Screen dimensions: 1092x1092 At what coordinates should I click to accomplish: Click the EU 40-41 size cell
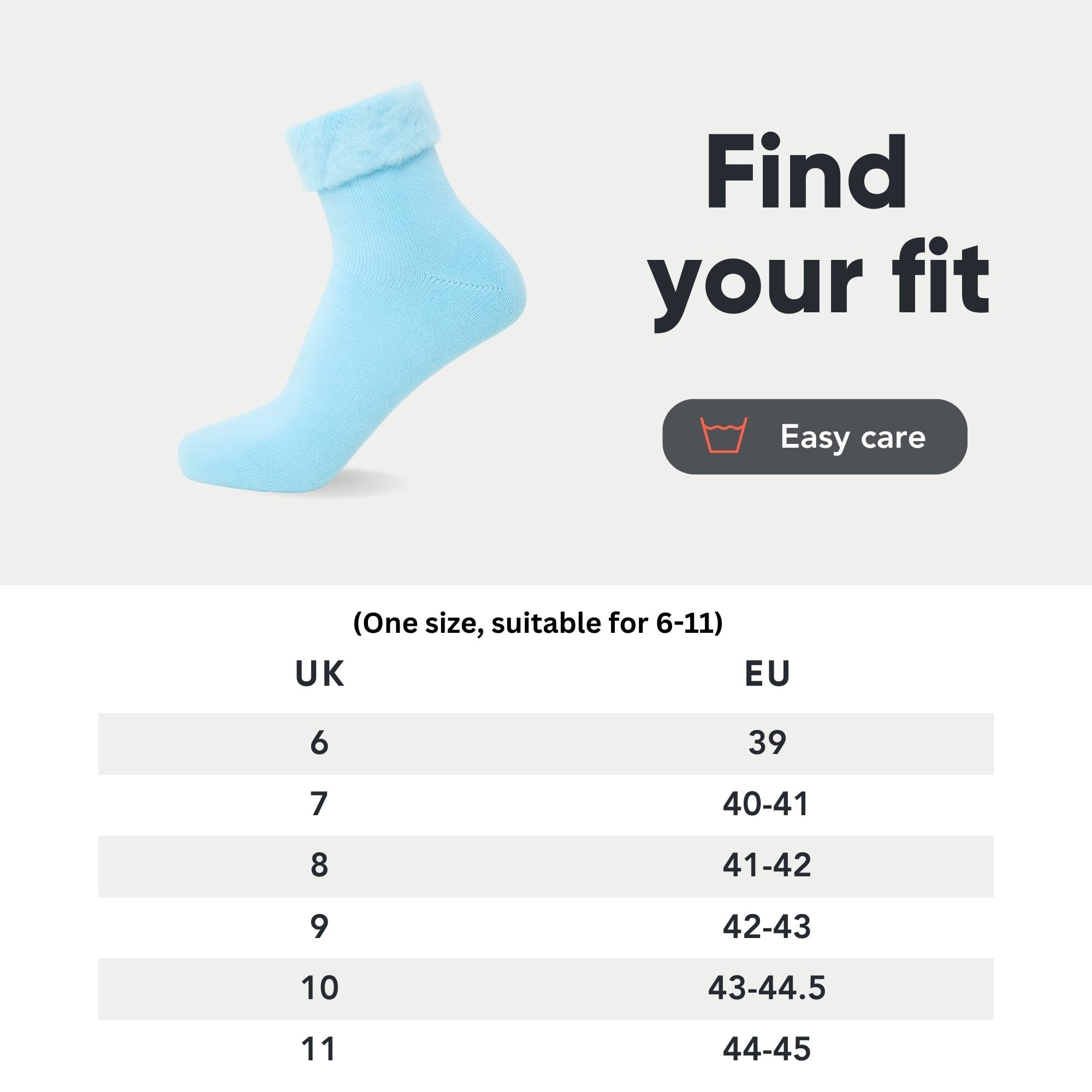click(x=767, y=804)
